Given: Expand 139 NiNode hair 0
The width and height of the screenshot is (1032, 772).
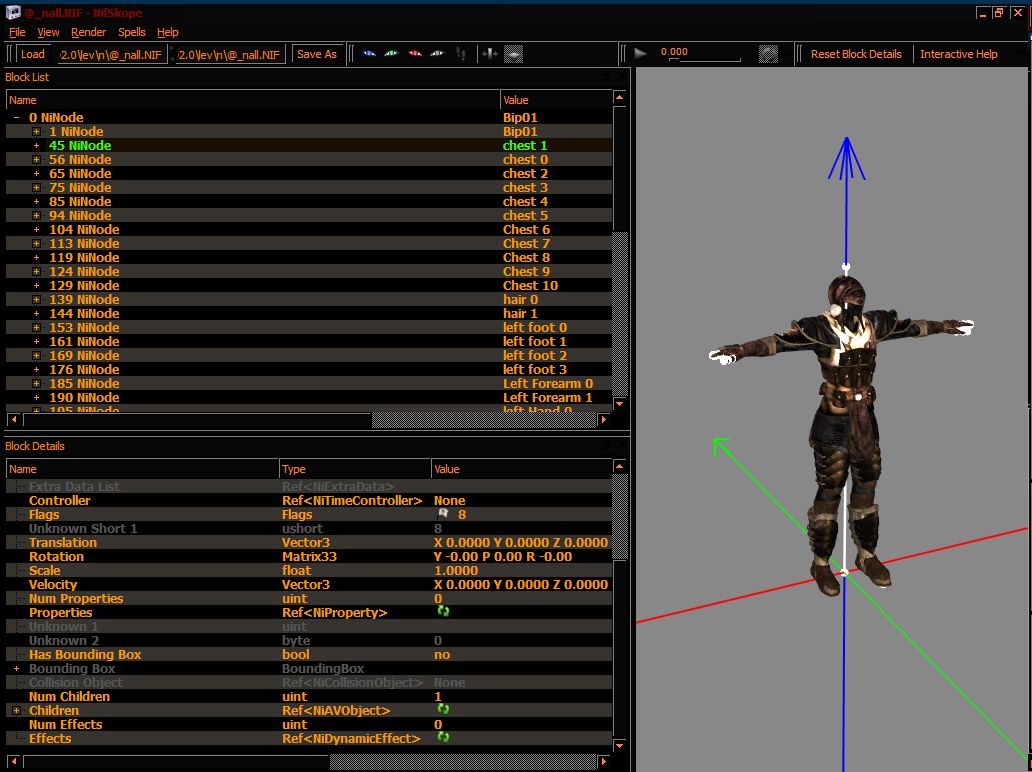Looking at the screenshot, I should (36, 299).
